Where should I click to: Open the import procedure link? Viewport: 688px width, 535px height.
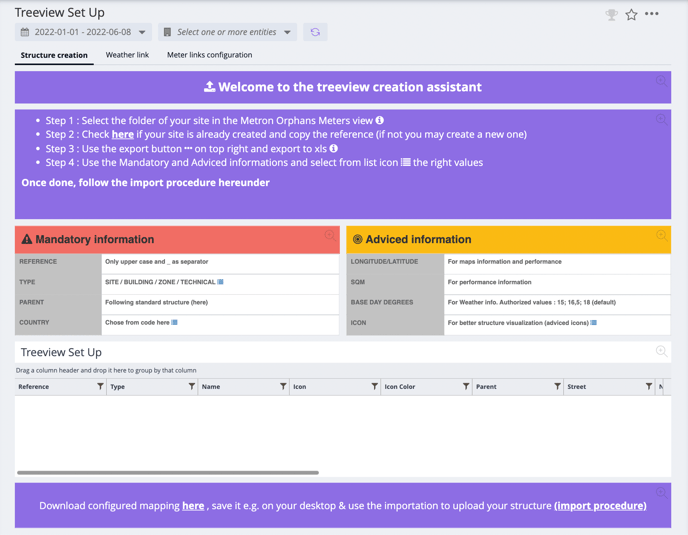tap(600, 506)
